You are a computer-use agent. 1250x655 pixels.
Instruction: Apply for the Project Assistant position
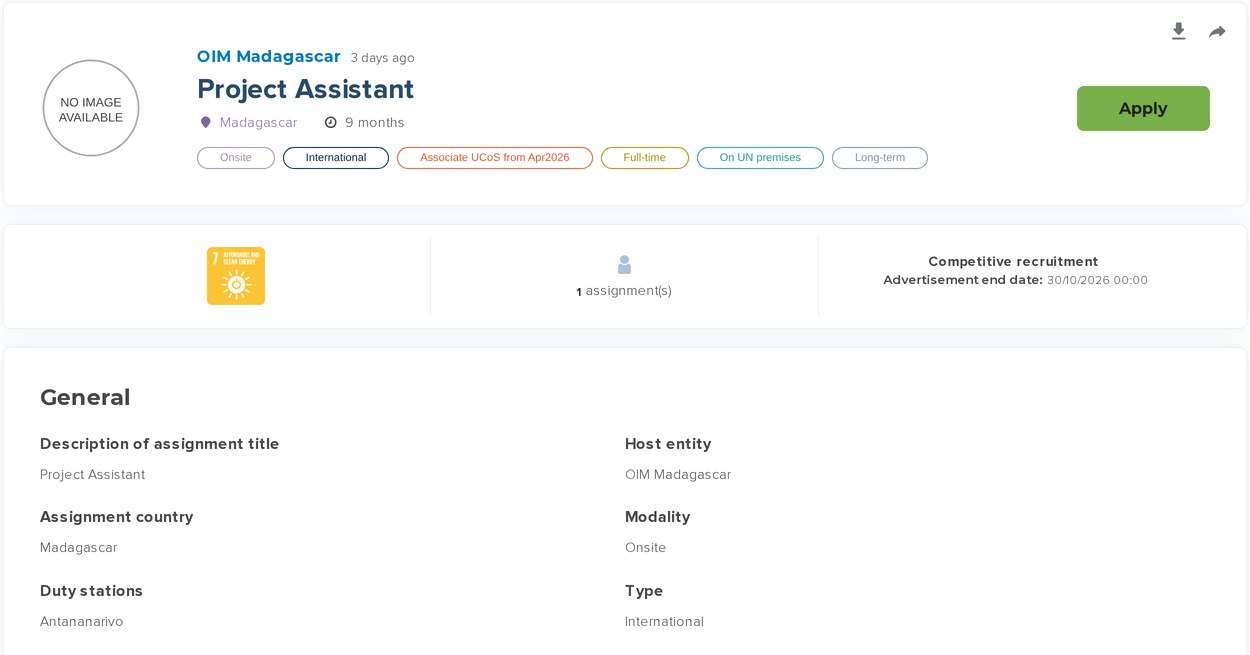1143,108
